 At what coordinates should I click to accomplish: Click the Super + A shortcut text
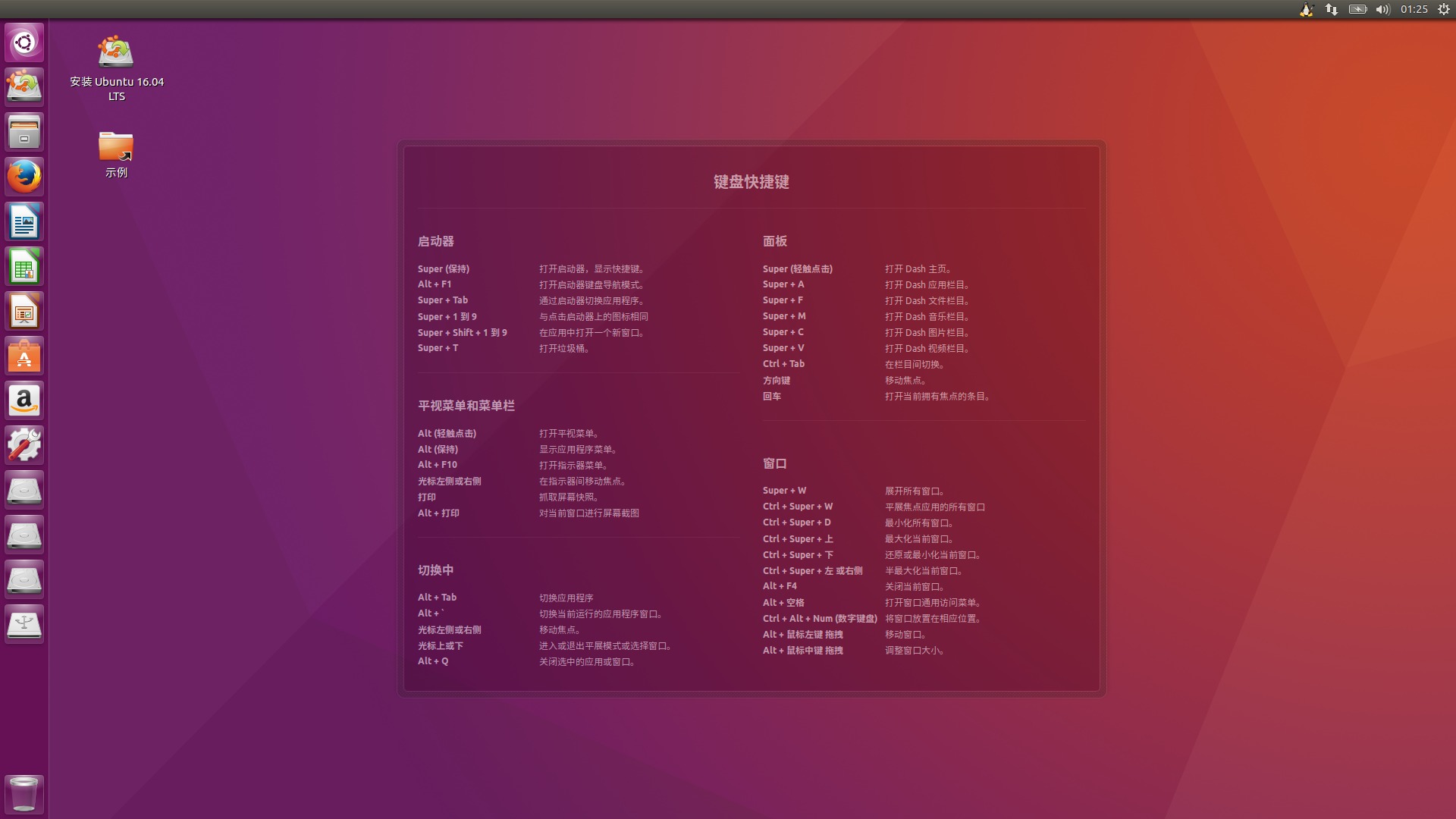point(783,284)
